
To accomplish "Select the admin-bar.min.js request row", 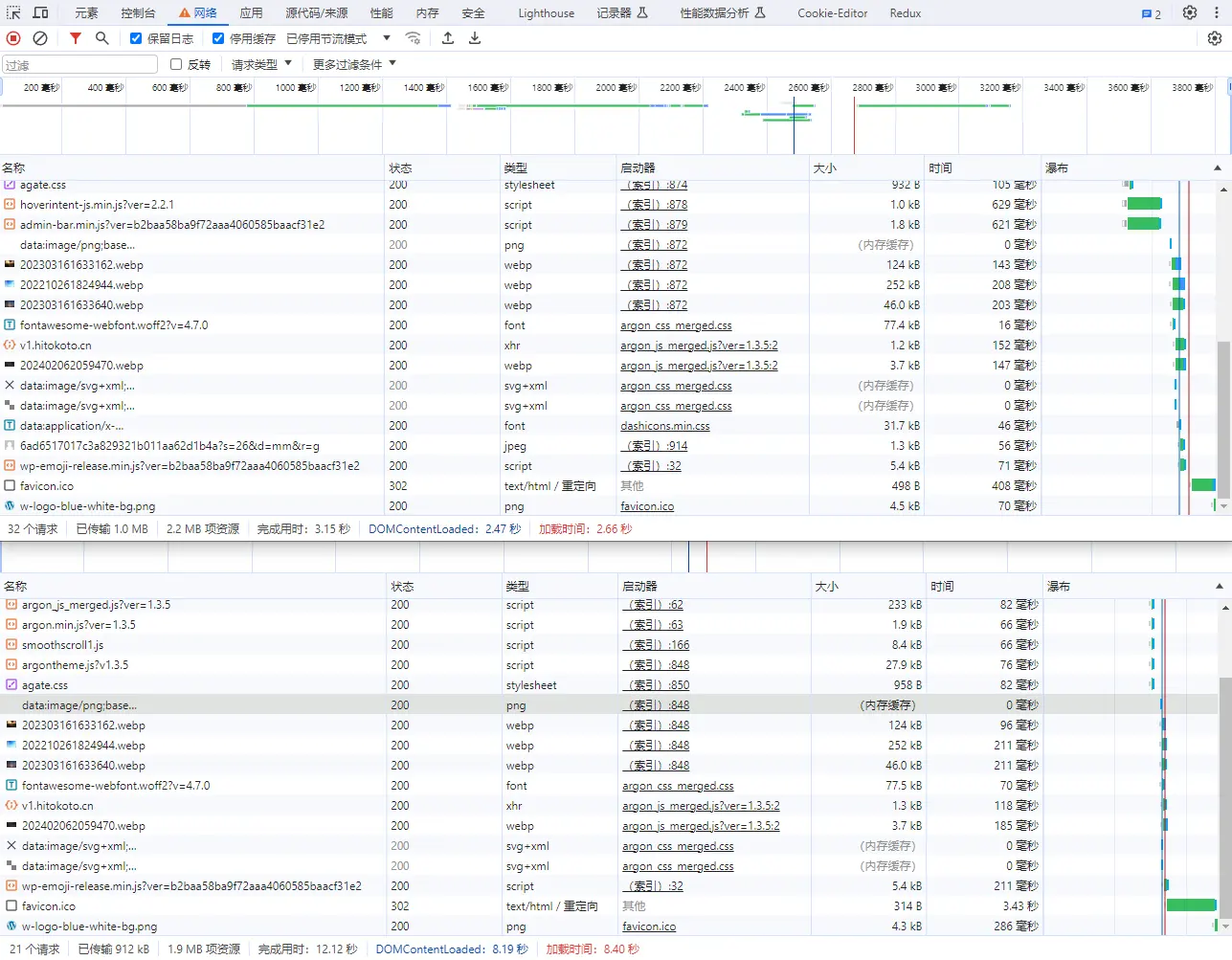I will [172, 225].
